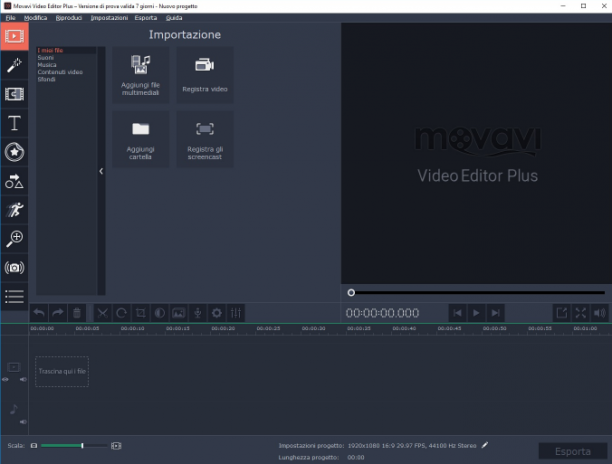Edit project settings with pencil icon
Viewport: 612px width, 464px height.
tap(485, 445)
